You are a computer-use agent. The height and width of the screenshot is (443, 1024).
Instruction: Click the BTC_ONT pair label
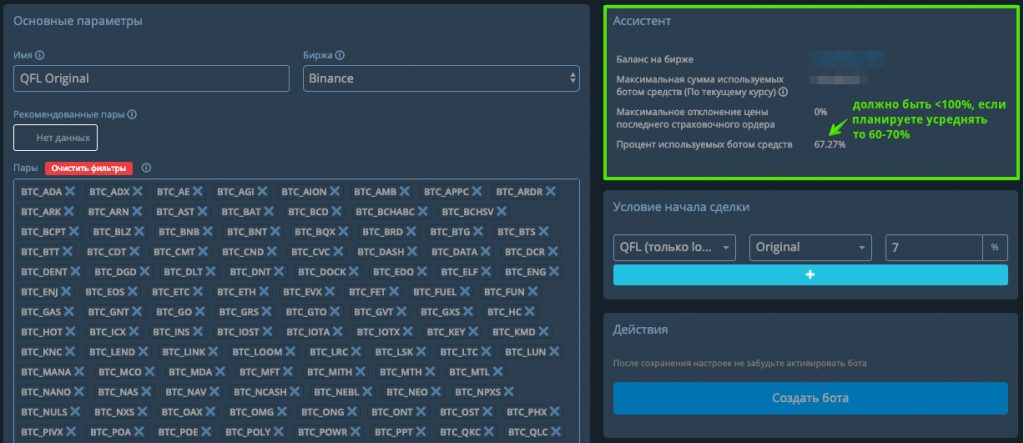tap(391, 412)
